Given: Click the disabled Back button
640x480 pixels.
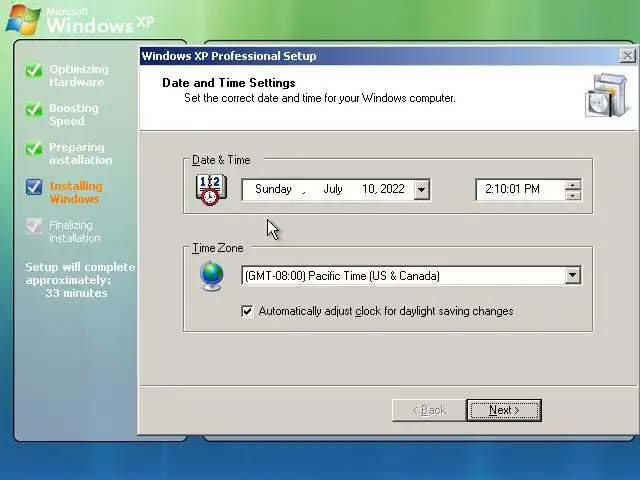Looking at the screenshot, I should (429, 410).
